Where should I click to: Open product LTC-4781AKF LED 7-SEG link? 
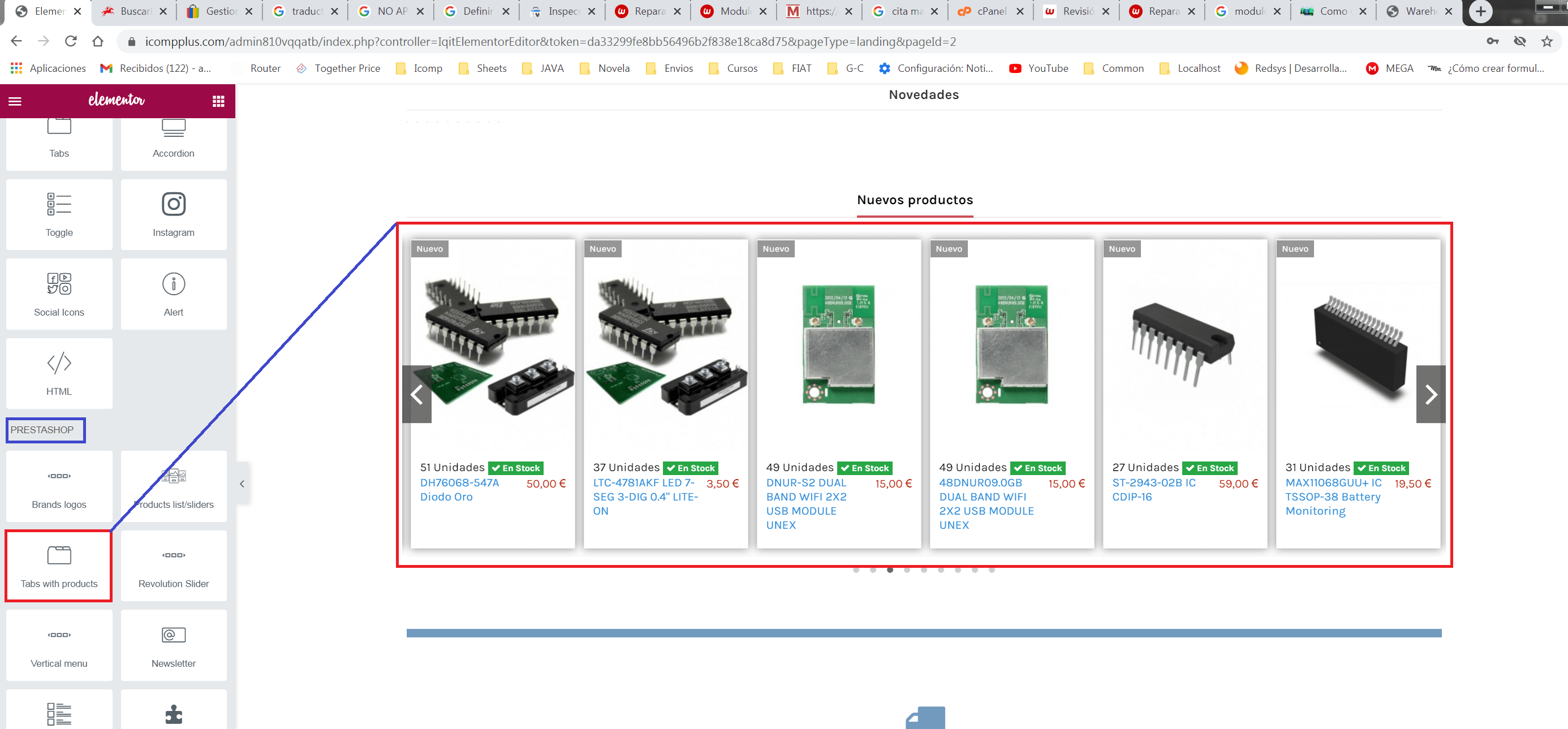point(645,497)
